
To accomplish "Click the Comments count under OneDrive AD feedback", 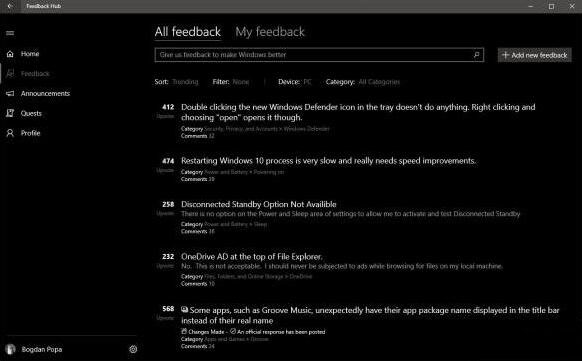I will click(x=197, y=284).
